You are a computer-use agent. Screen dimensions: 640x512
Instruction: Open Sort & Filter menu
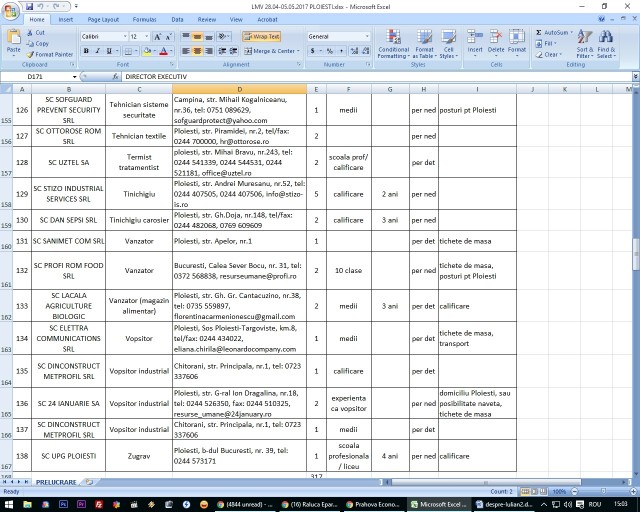tap(585, 44)
